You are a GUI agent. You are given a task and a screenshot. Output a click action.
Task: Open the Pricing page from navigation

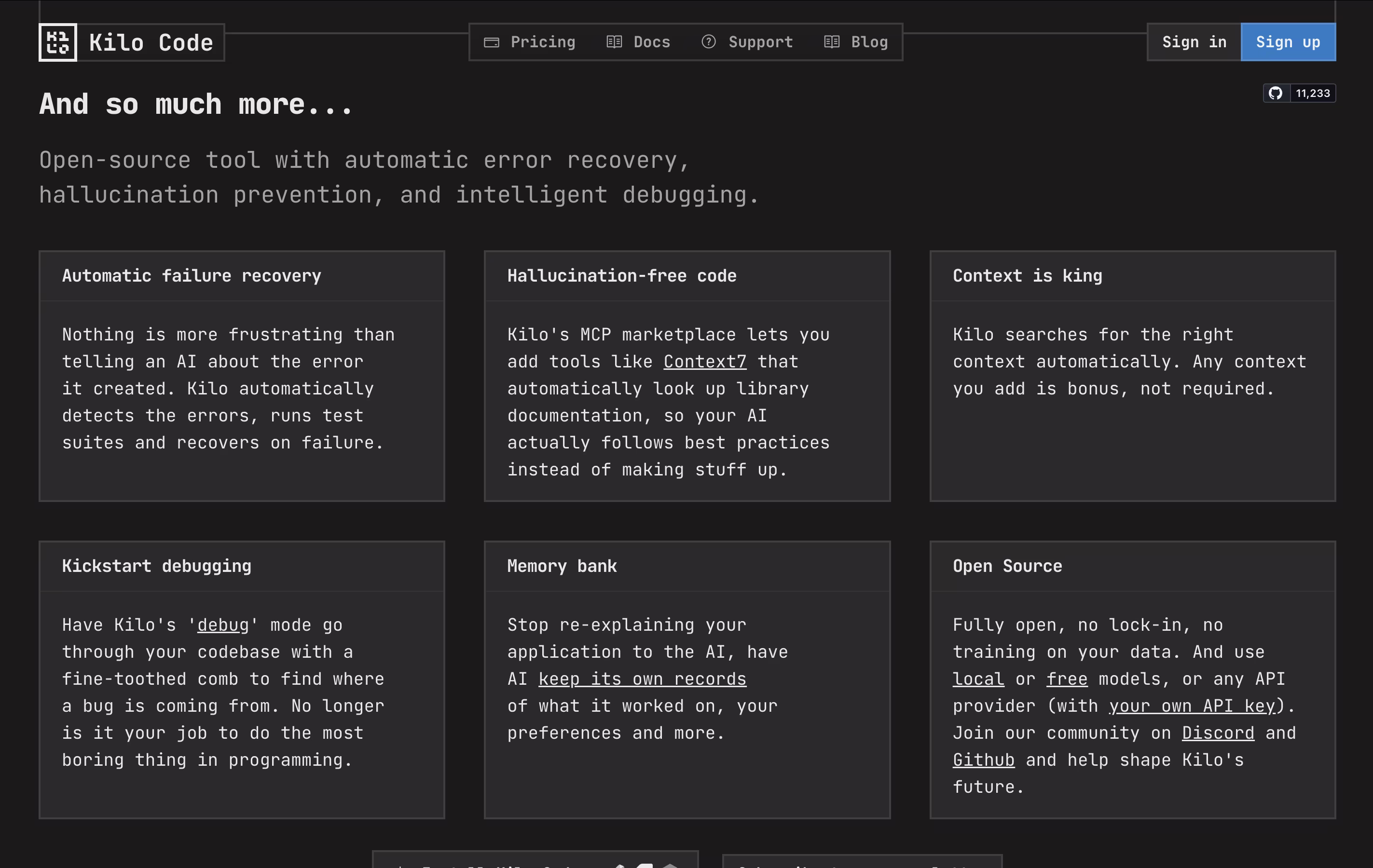(542, 42)
